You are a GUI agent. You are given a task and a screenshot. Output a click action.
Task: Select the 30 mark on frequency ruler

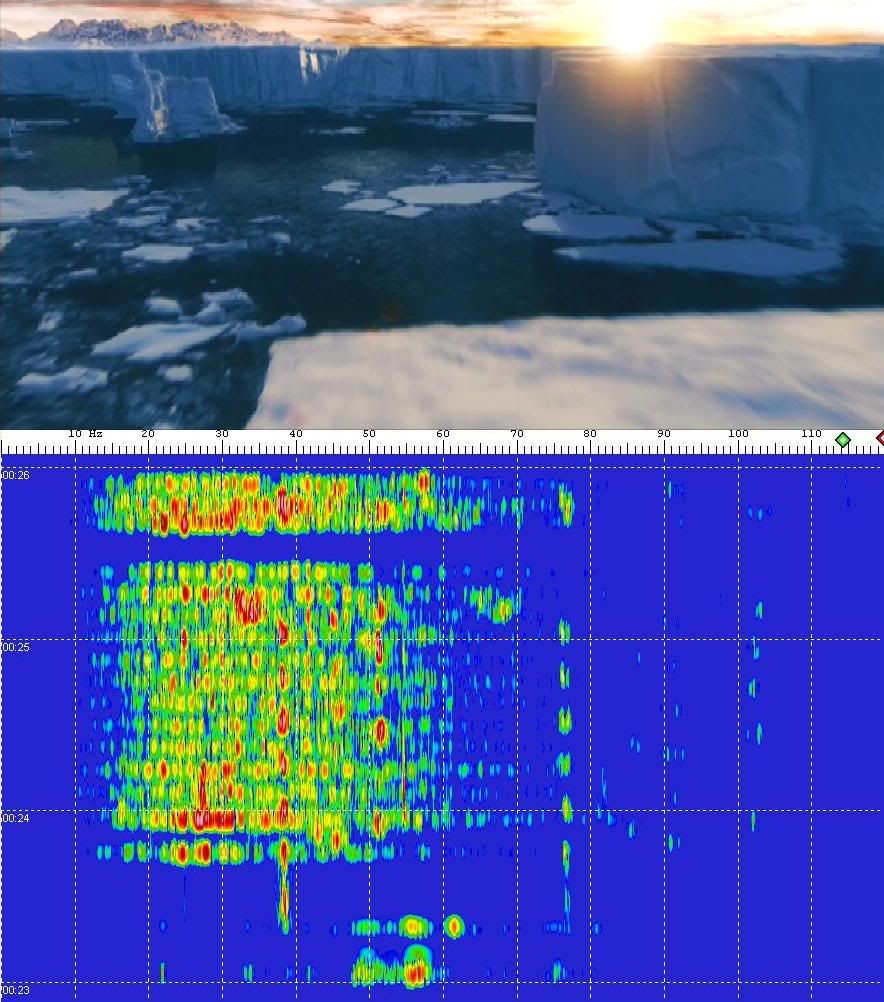click(x=222, y=434)
